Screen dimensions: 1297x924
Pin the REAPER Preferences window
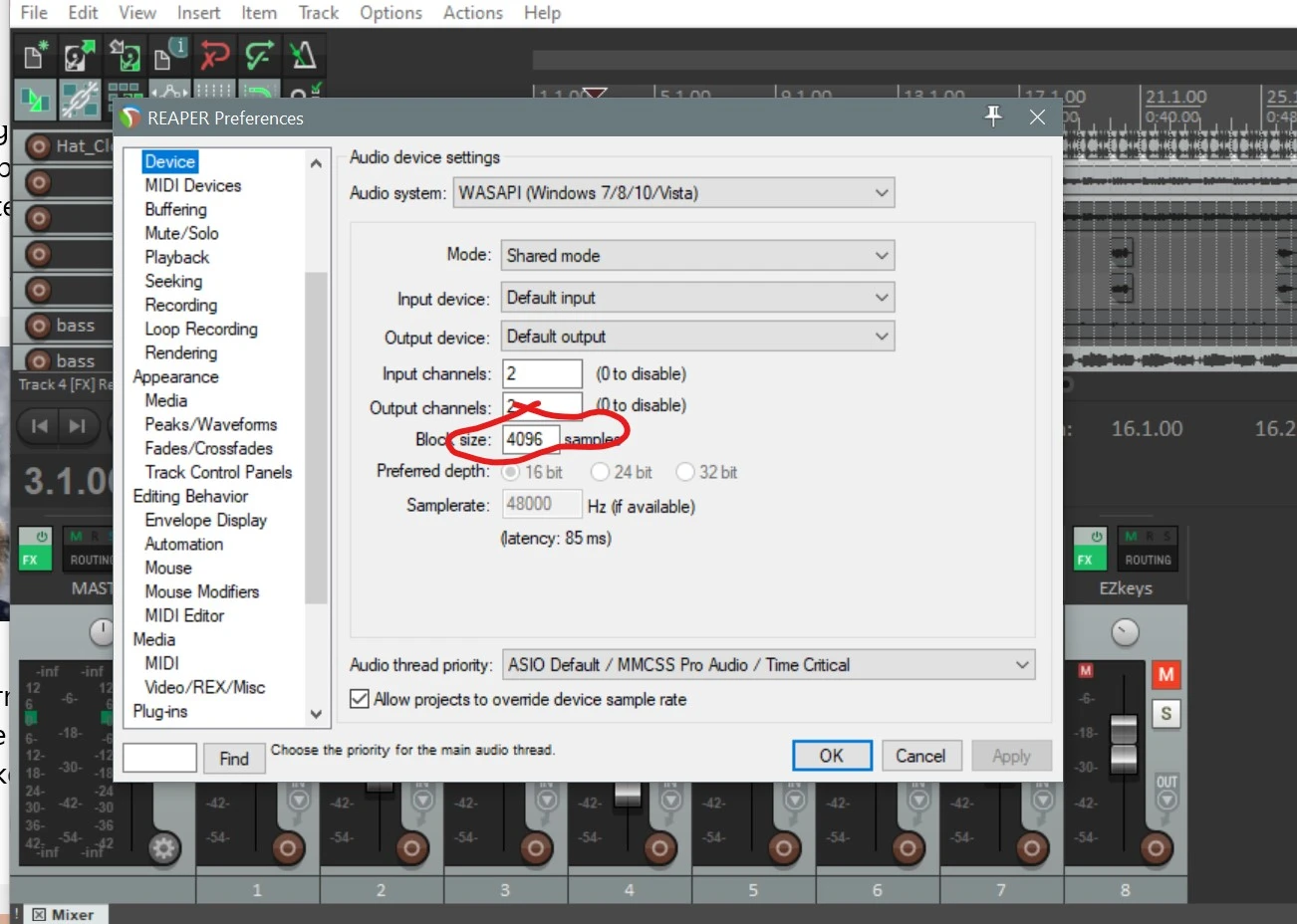[993, 116]
